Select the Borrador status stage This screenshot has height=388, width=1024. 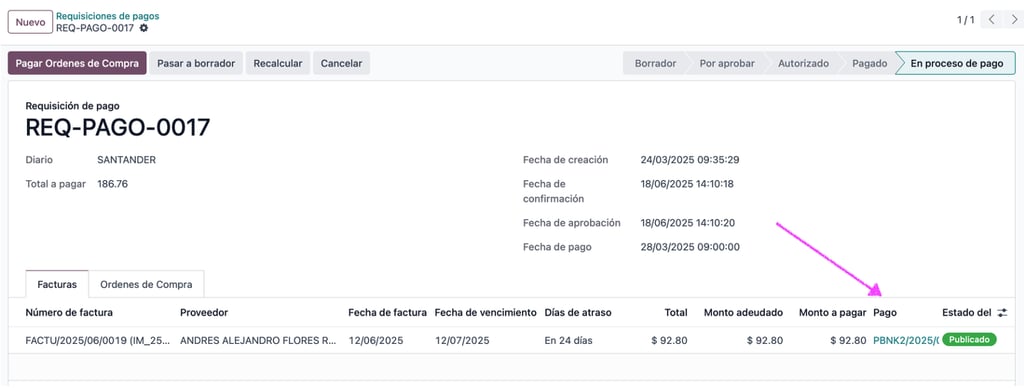pyautogui.click(x=655, y=63)
